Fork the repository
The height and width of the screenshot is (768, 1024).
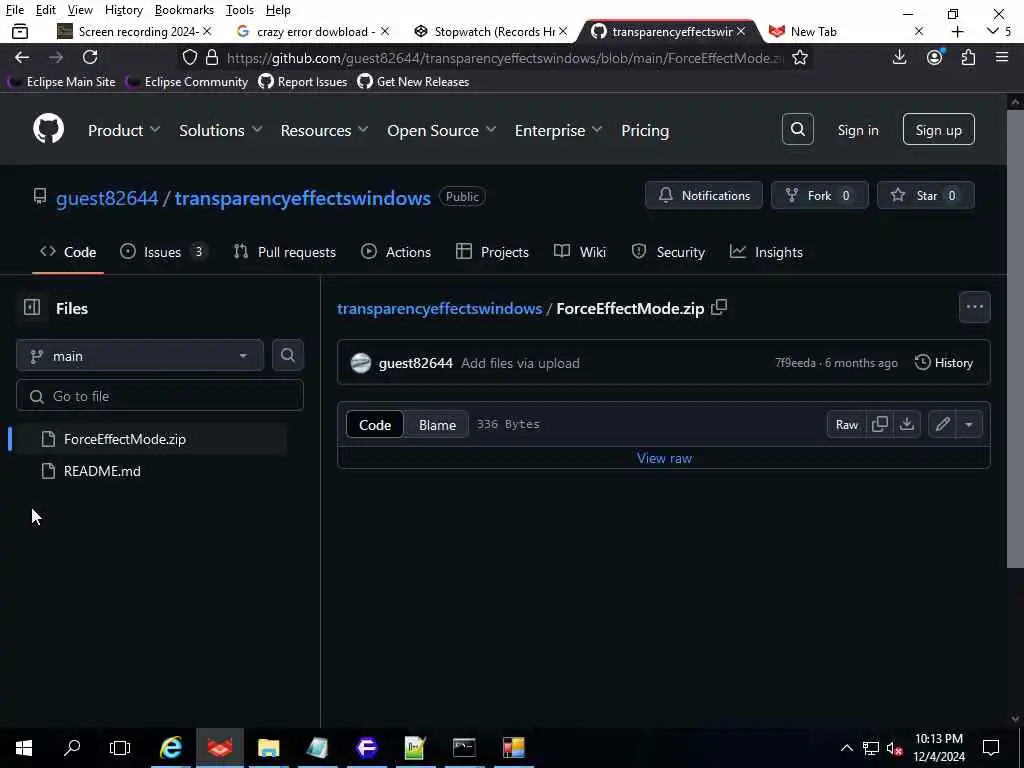[819, 195]
